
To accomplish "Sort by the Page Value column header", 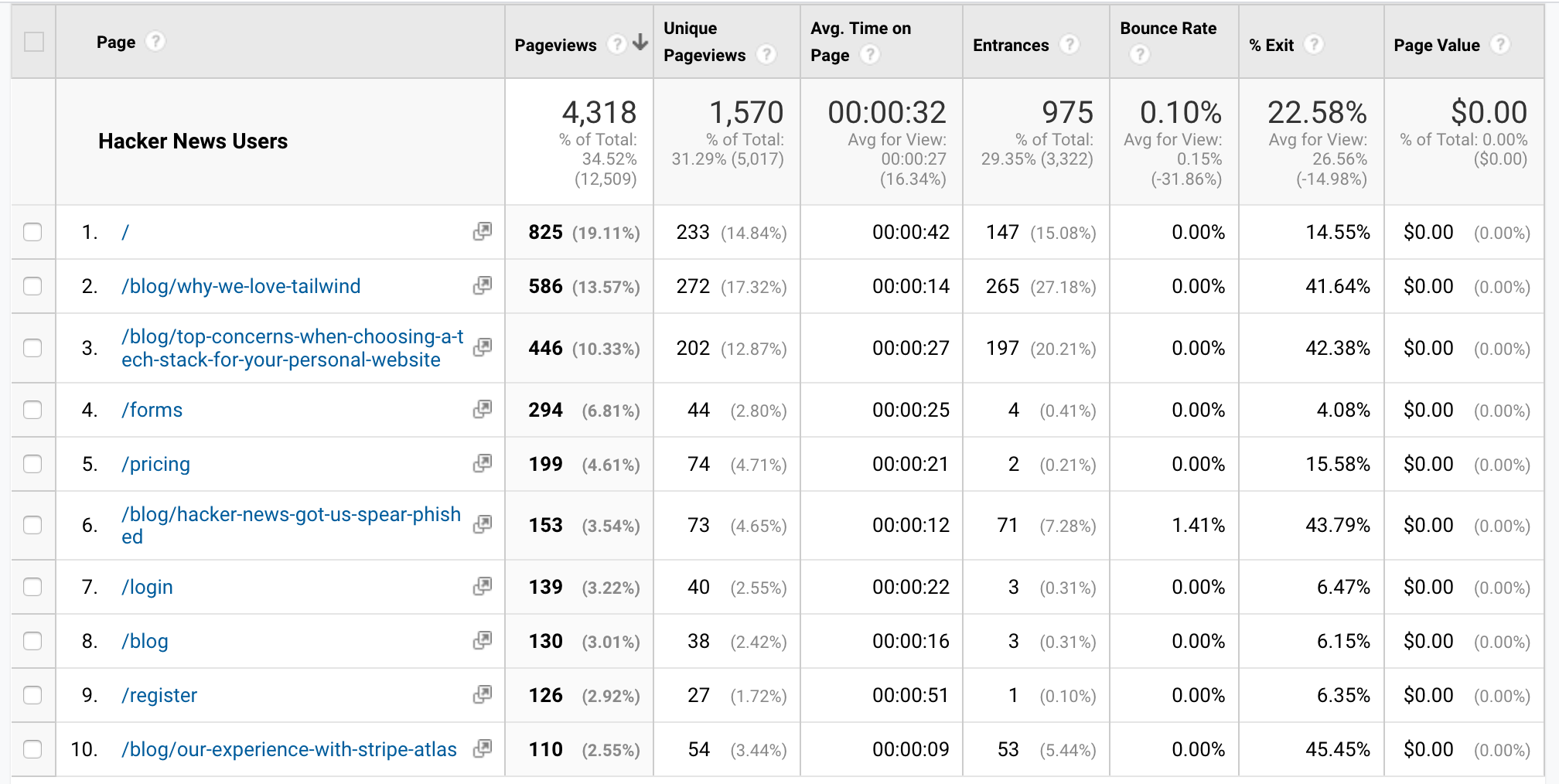I will (1437, 45).
